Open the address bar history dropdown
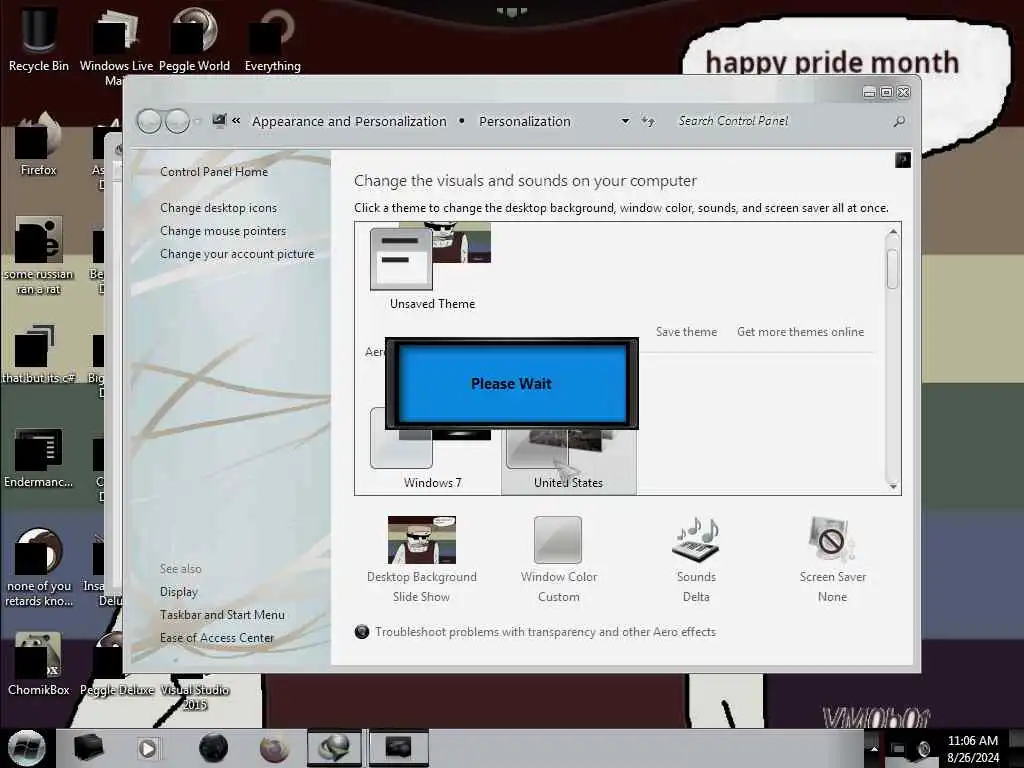Screen dimensions: 1024x768 click(625, 121)
